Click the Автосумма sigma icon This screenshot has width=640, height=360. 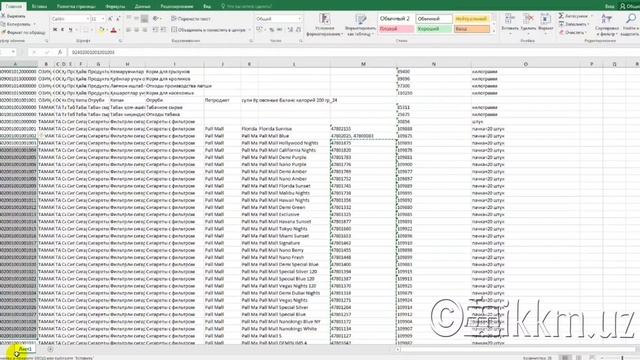coord(561,16)
